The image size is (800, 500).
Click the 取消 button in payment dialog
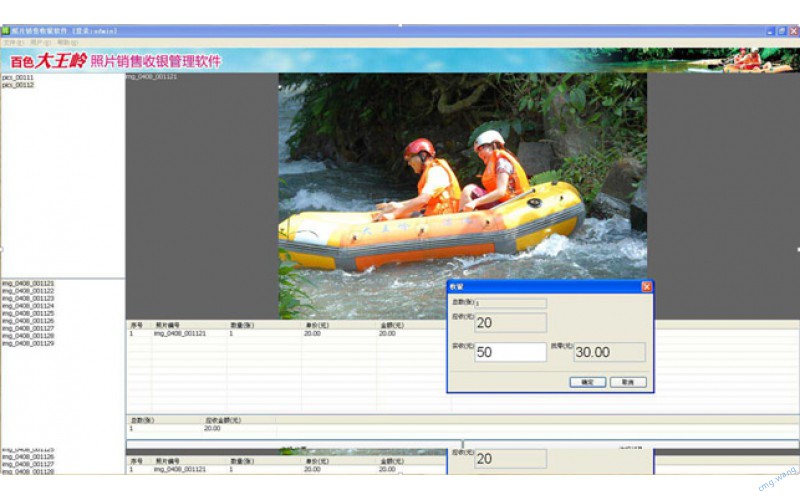click(627, 382)
